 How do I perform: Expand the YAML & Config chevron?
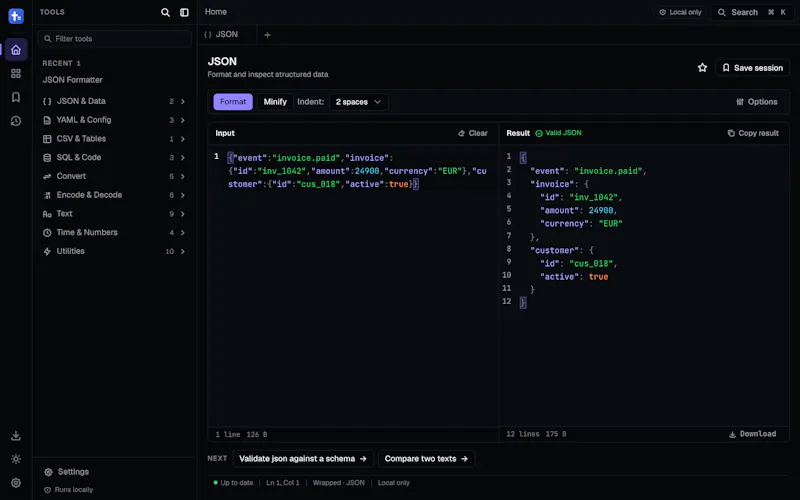tap(183, 120)
